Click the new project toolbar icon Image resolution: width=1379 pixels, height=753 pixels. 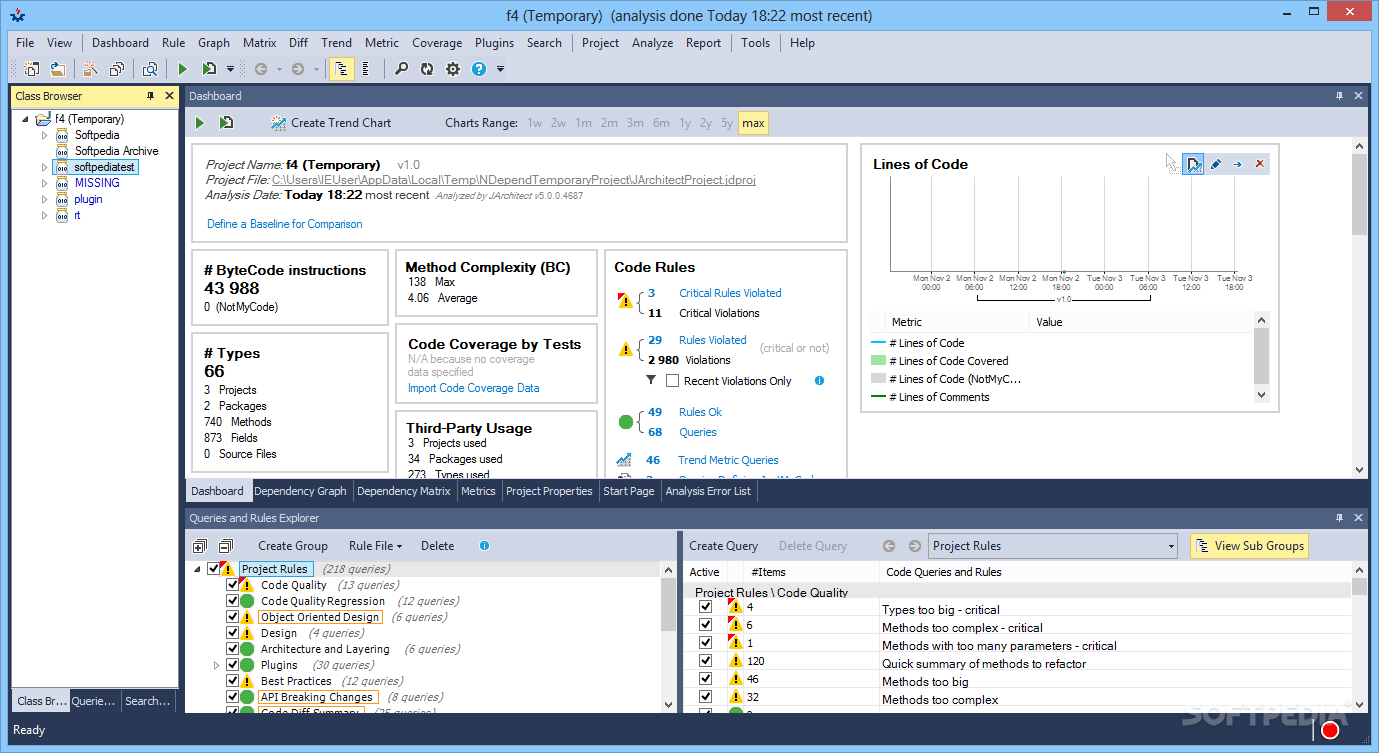coord(32,69)
